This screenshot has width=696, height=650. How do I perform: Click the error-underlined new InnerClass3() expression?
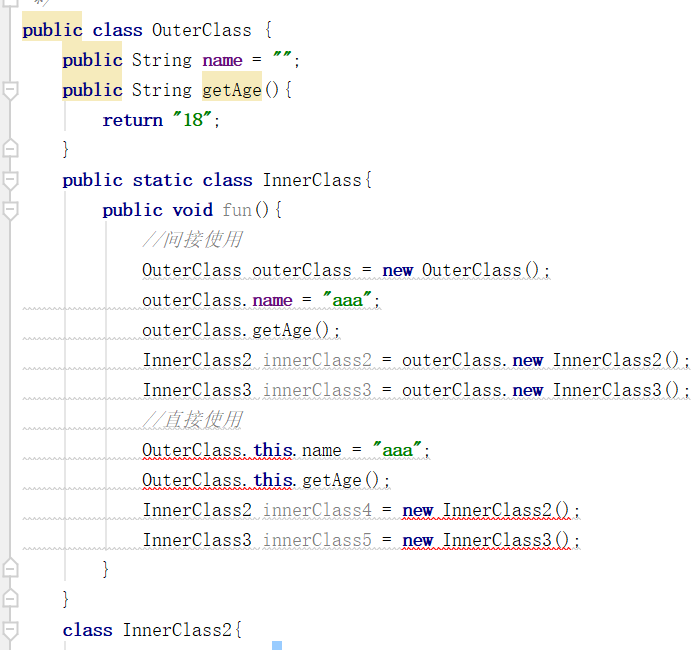click(x=486, y=540)
